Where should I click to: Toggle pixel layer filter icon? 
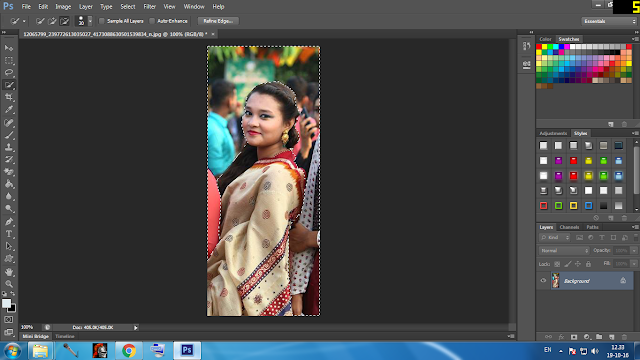pyautogui.click(x=579, y=238)
